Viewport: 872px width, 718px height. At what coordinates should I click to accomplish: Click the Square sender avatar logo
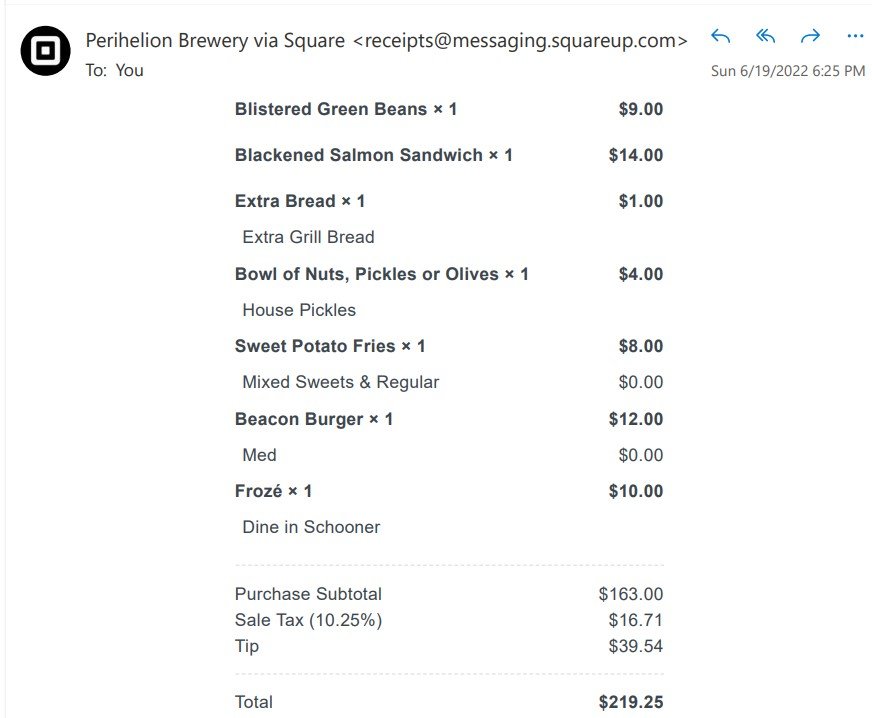(46, 51)
